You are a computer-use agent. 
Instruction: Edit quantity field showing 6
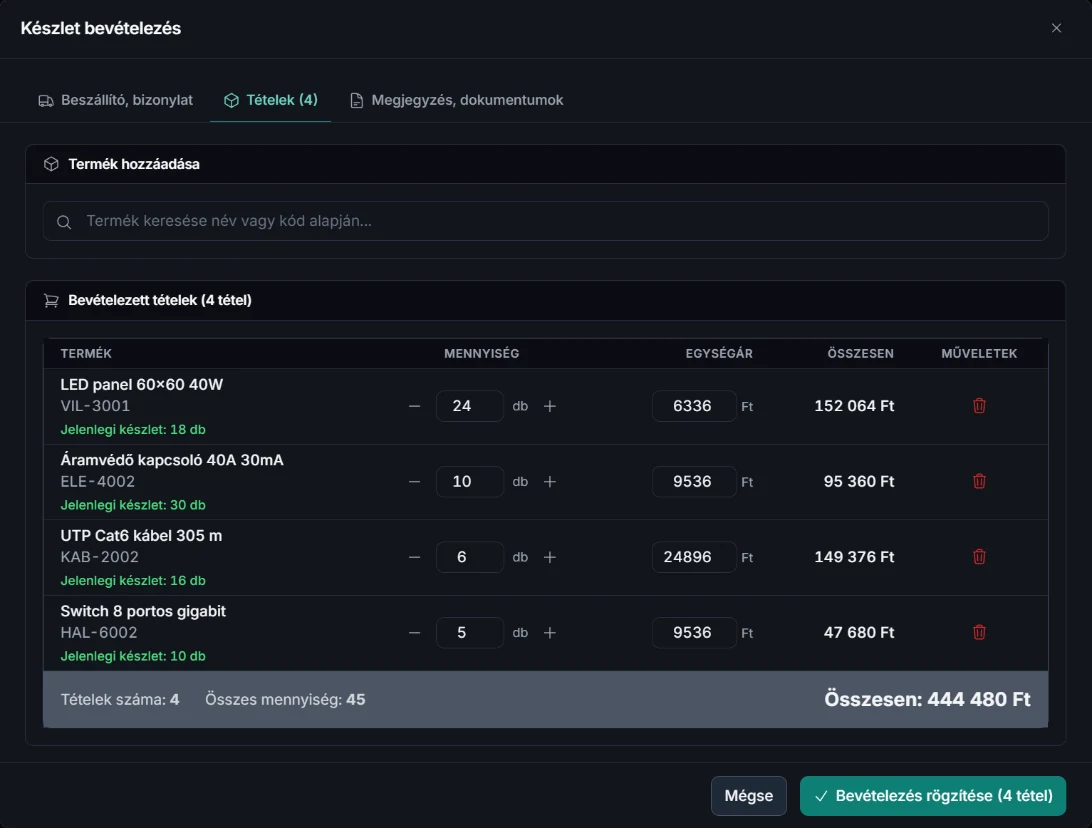pyautogui.click(x=469, y=557)
